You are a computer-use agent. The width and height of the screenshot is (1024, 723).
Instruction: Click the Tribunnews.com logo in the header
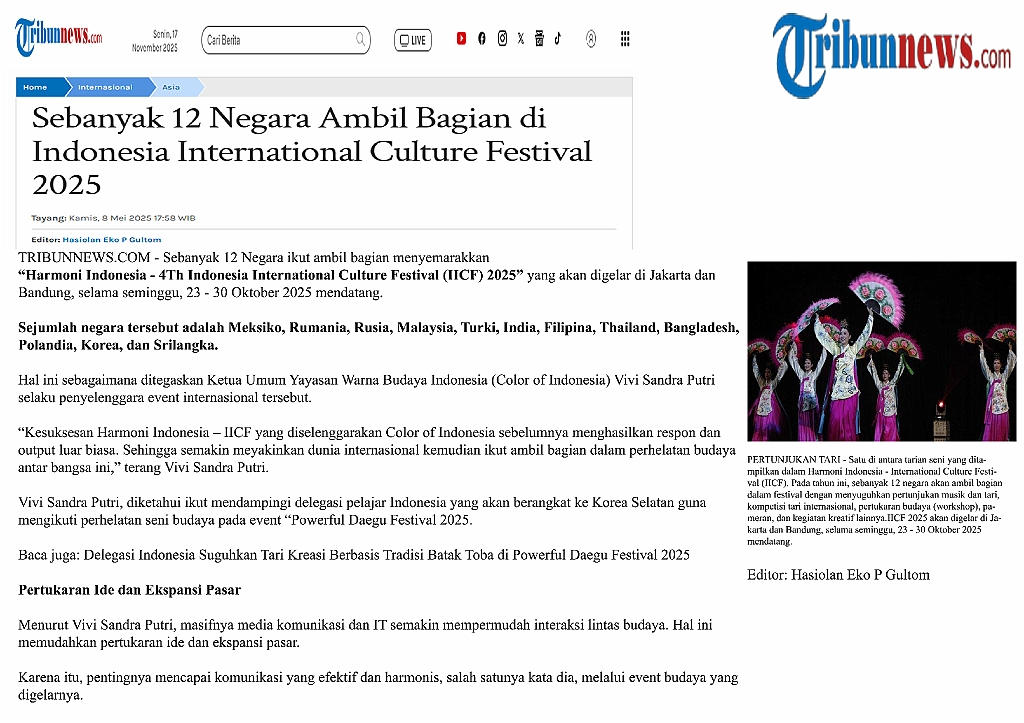(58, 38)
